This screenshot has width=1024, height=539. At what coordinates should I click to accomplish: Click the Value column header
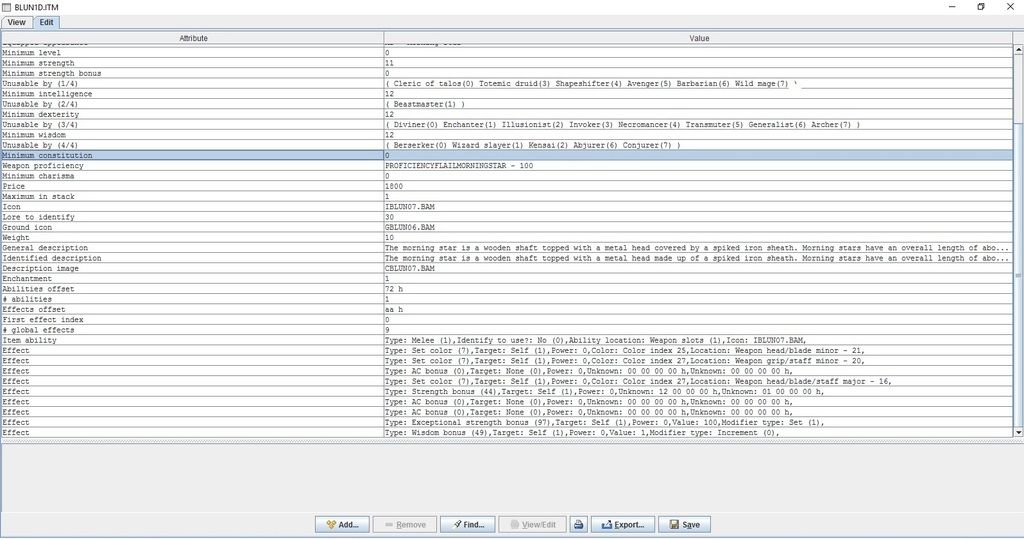click(699, 38)
